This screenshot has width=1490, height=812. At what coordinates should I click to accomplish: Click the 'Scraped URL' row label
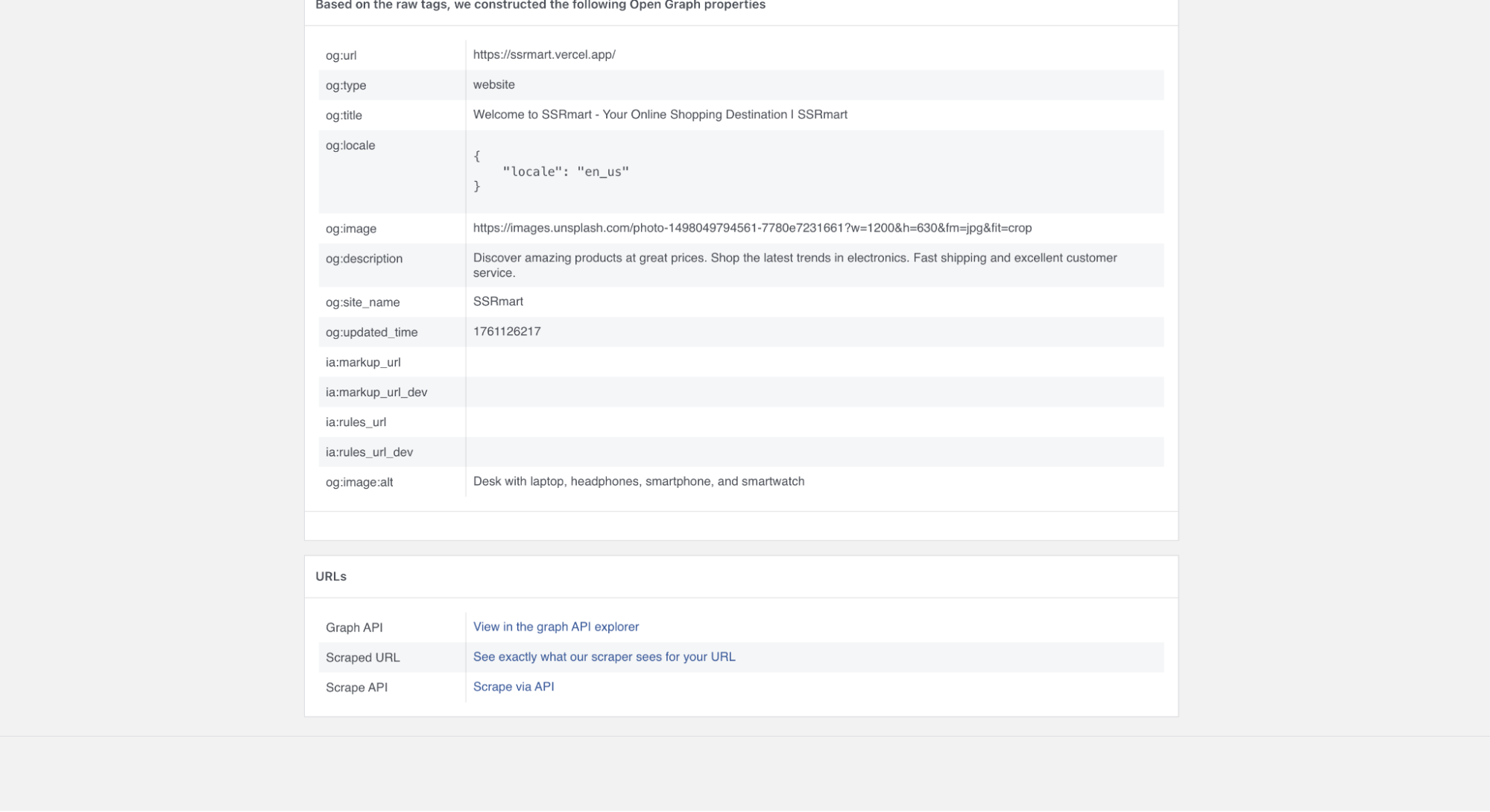point(362,657)
